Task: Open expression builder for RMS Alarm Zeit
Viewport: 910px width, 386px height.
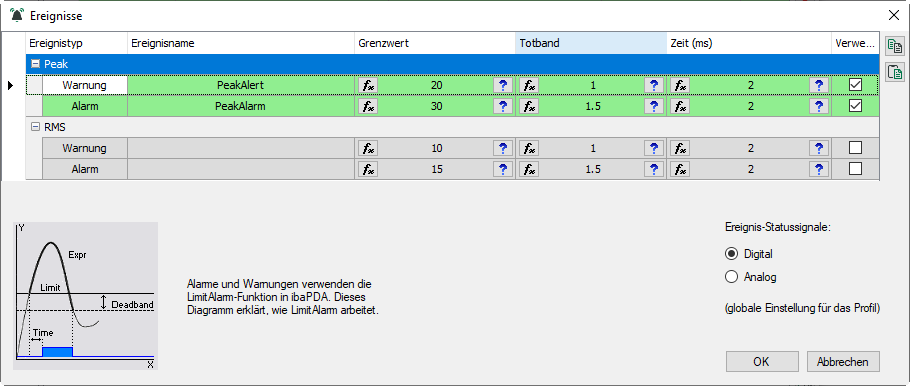Action: click(680, 169)
